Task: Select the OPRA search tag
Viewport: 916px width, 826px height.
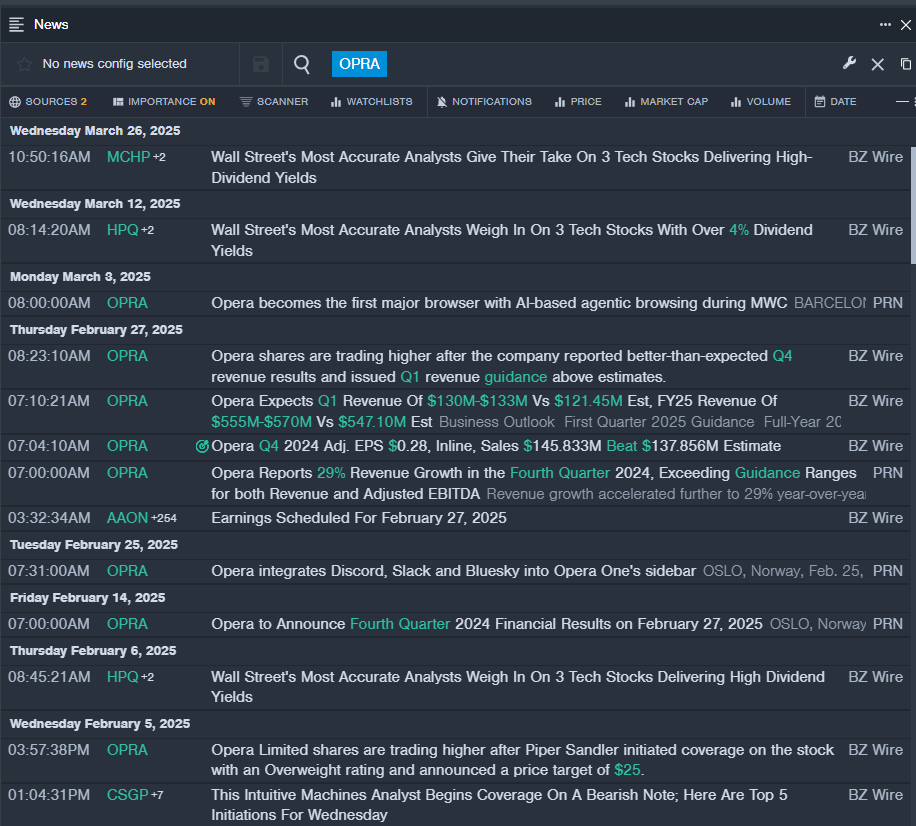Action: 359,64
